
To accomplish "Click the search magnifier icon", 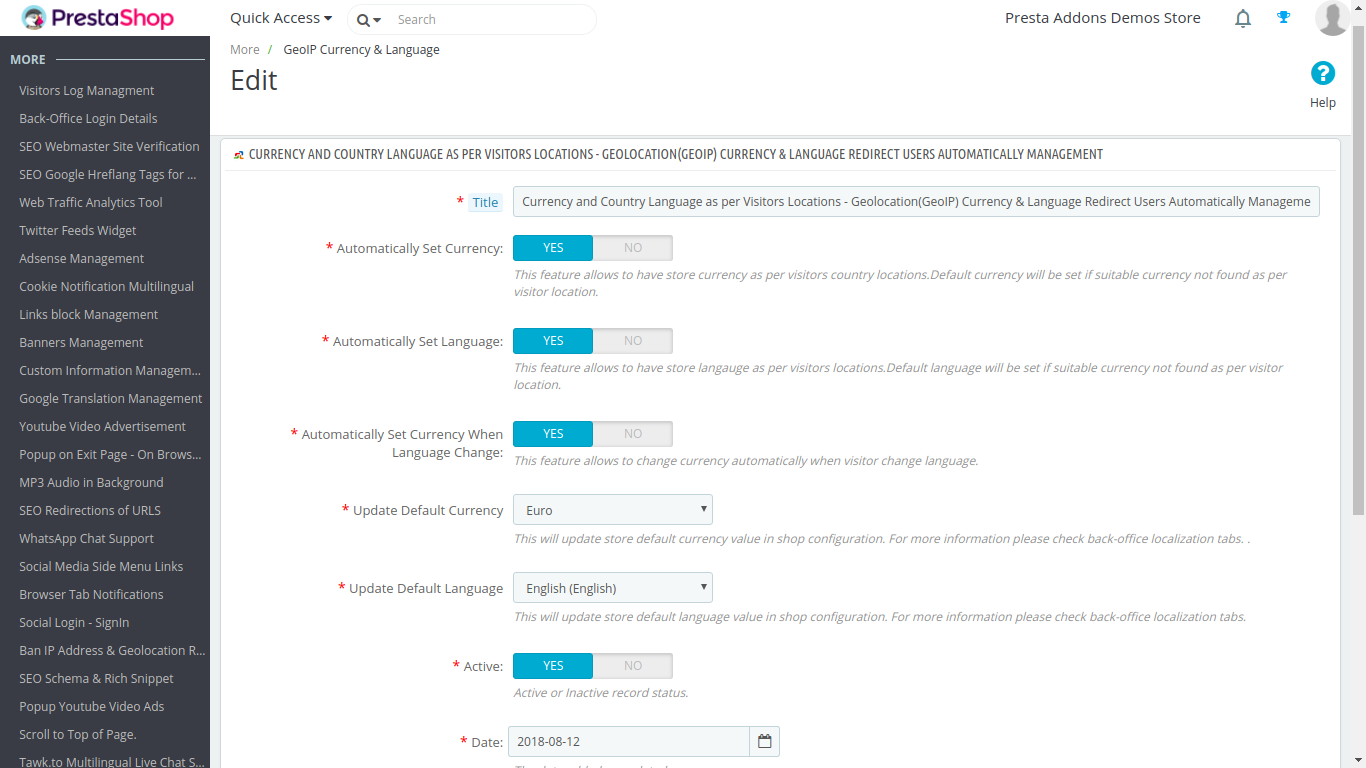I will coord(363,20).
